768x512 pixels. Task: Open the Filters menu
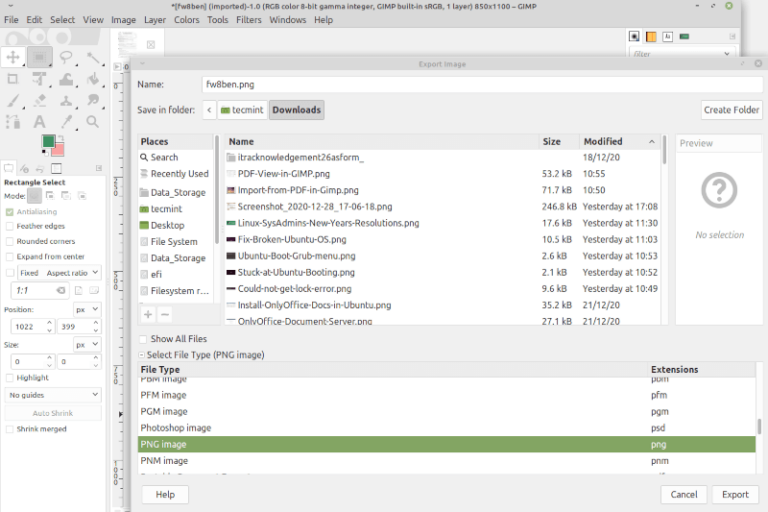(x=248, y=20)
